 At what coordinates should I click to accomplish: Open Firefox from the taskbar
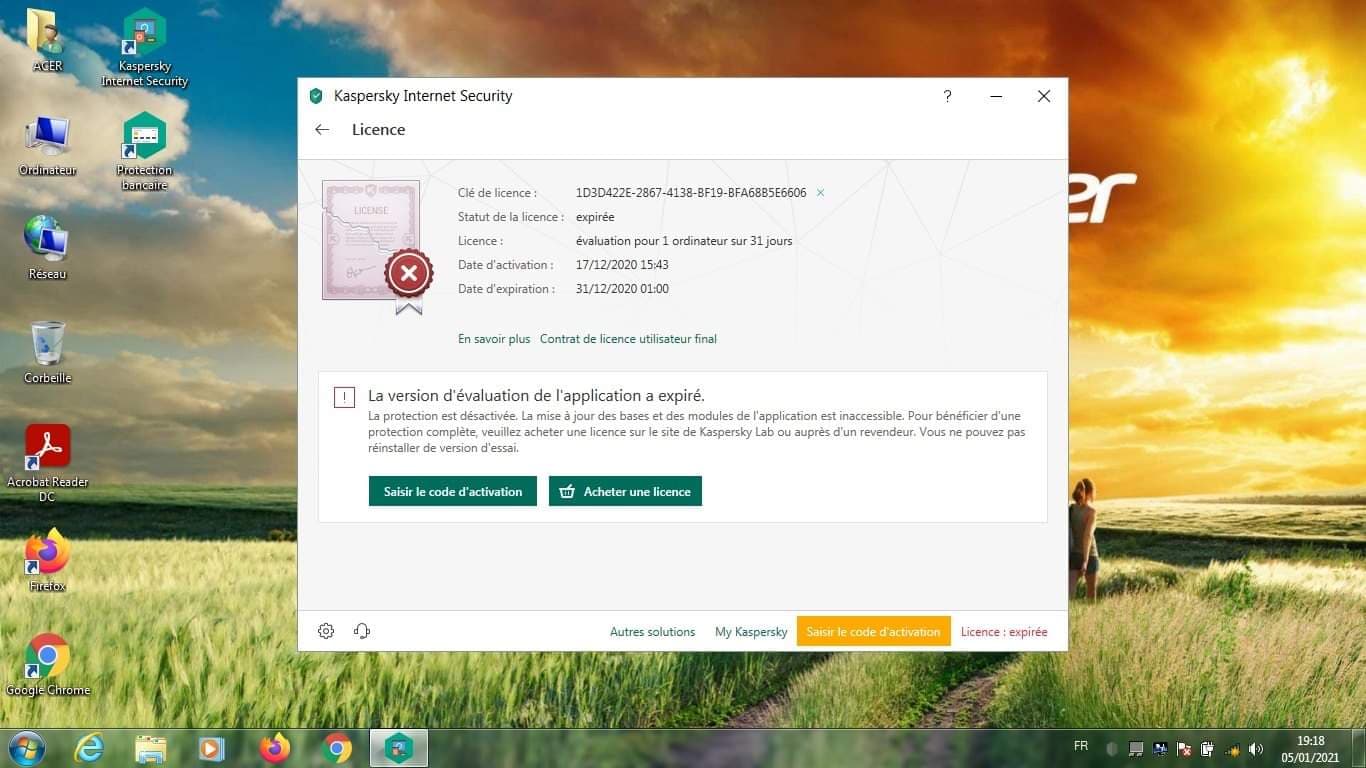tap(274, 748)
